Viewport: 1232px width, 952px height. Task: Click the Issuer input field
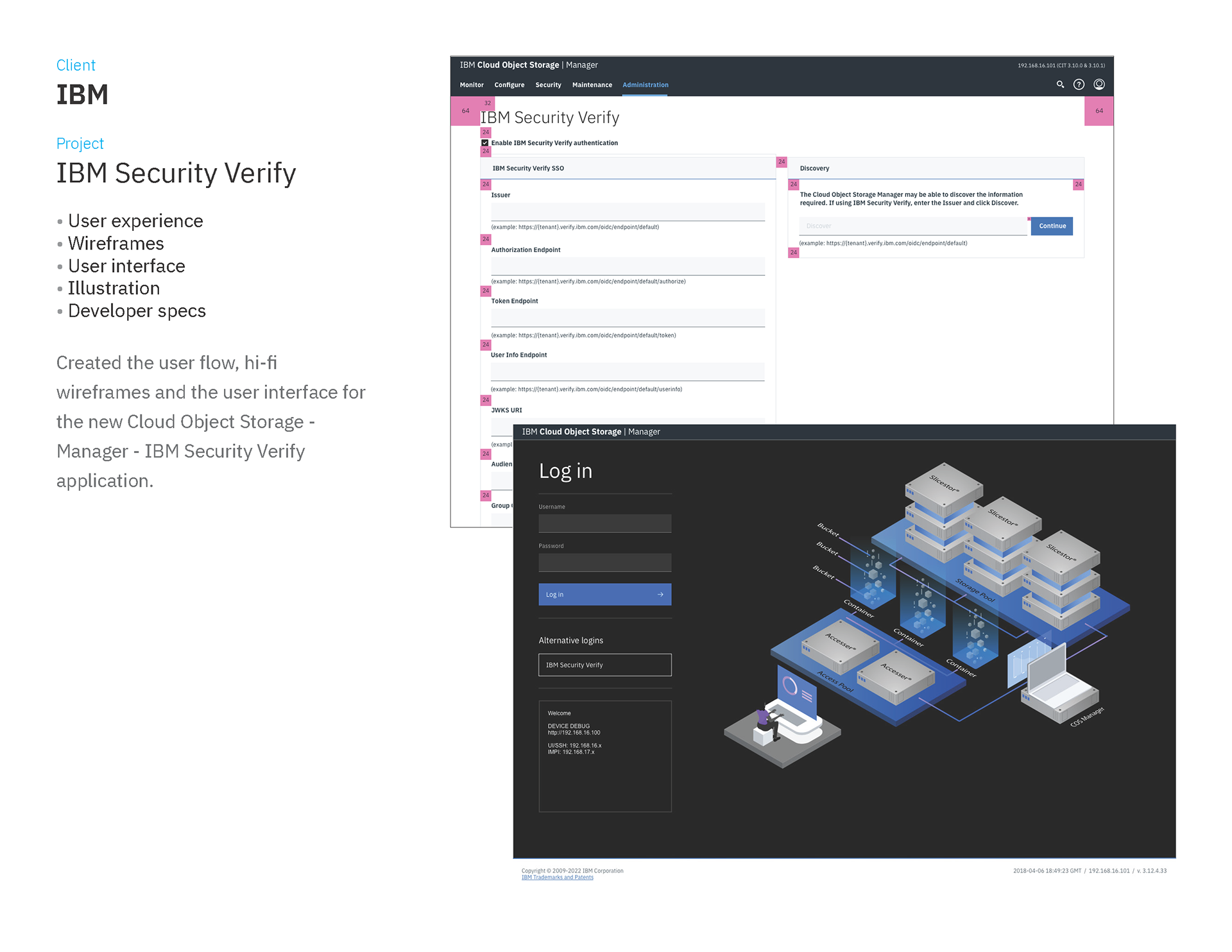click(628, 212)
